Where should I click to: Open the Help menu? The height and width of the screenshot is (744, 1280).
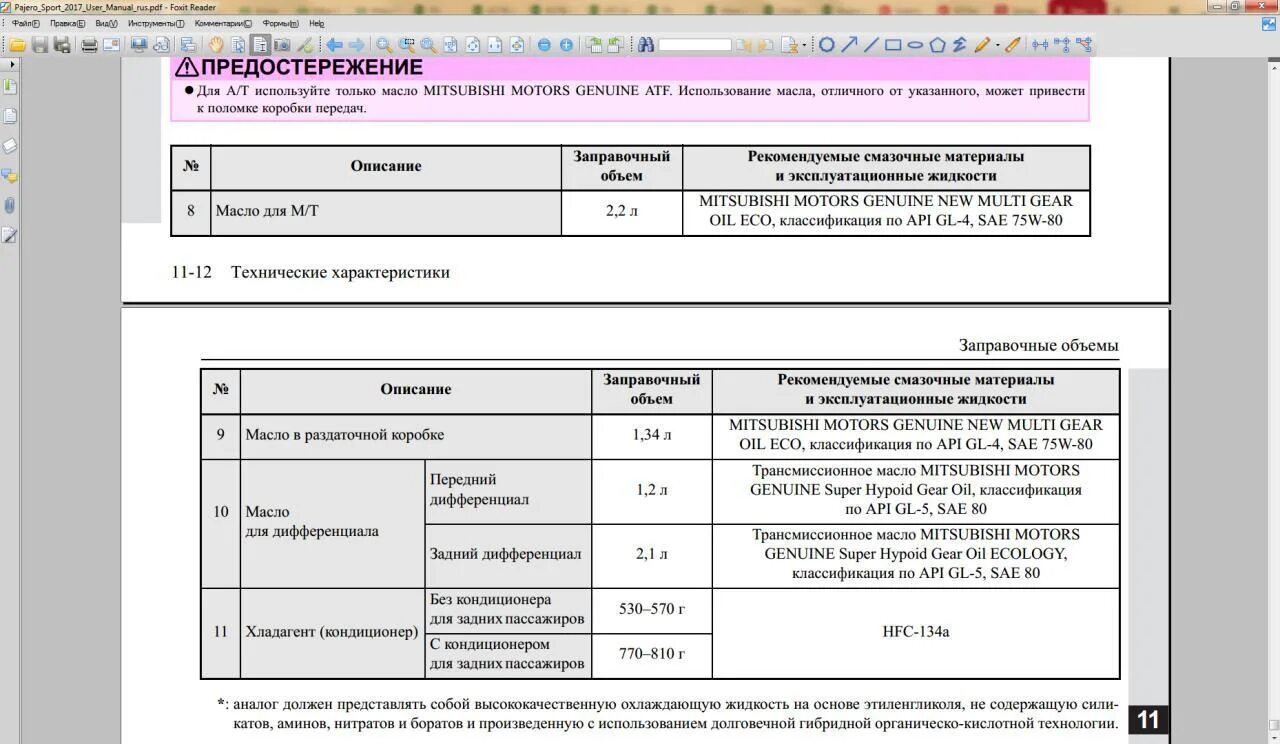click(x=317, y=23)
